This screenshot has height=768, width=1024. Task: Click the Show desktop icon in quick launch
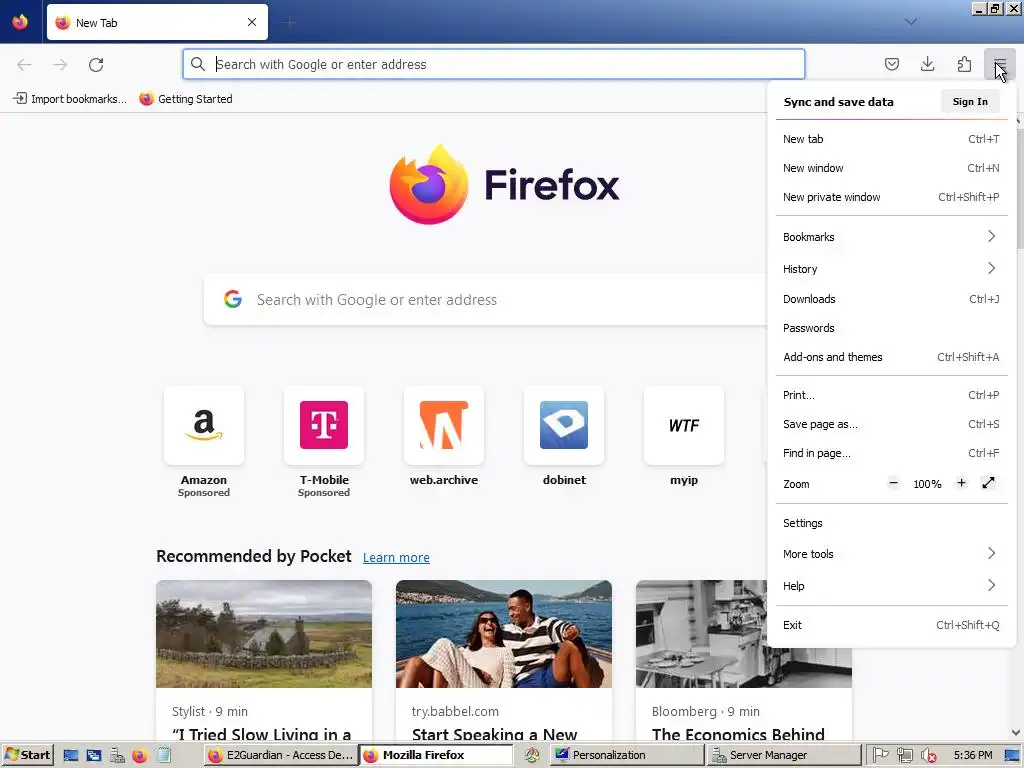click(x=71, y=756)
